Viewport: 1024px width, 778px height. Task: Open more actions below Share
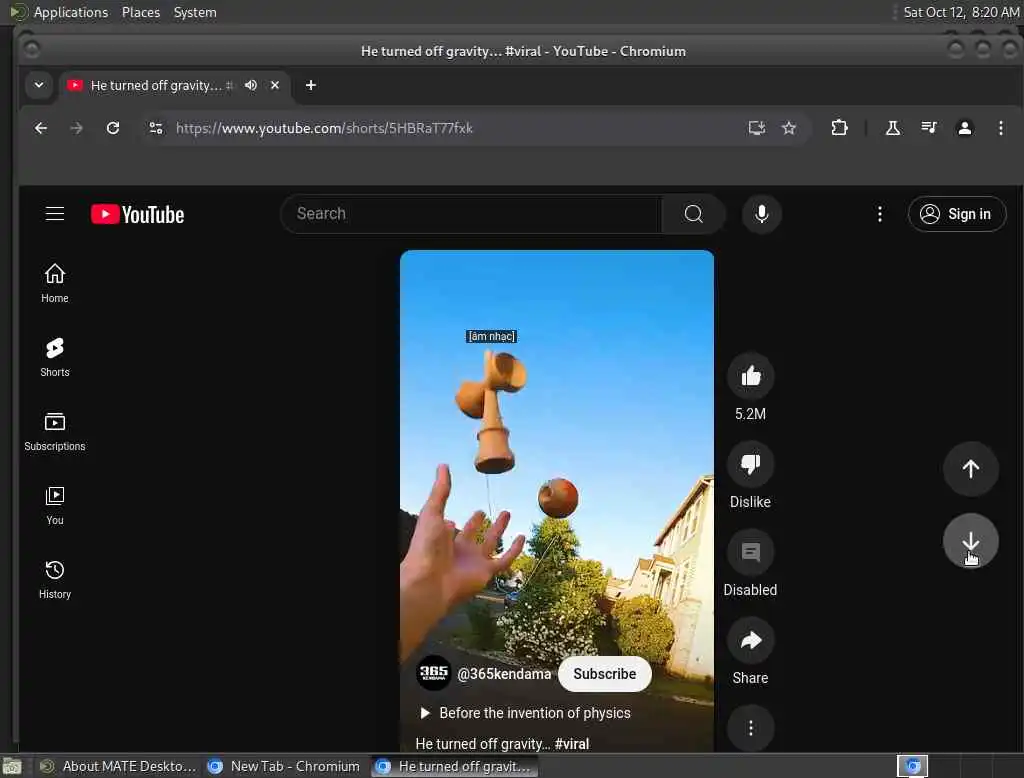click(x=750, y=728)
